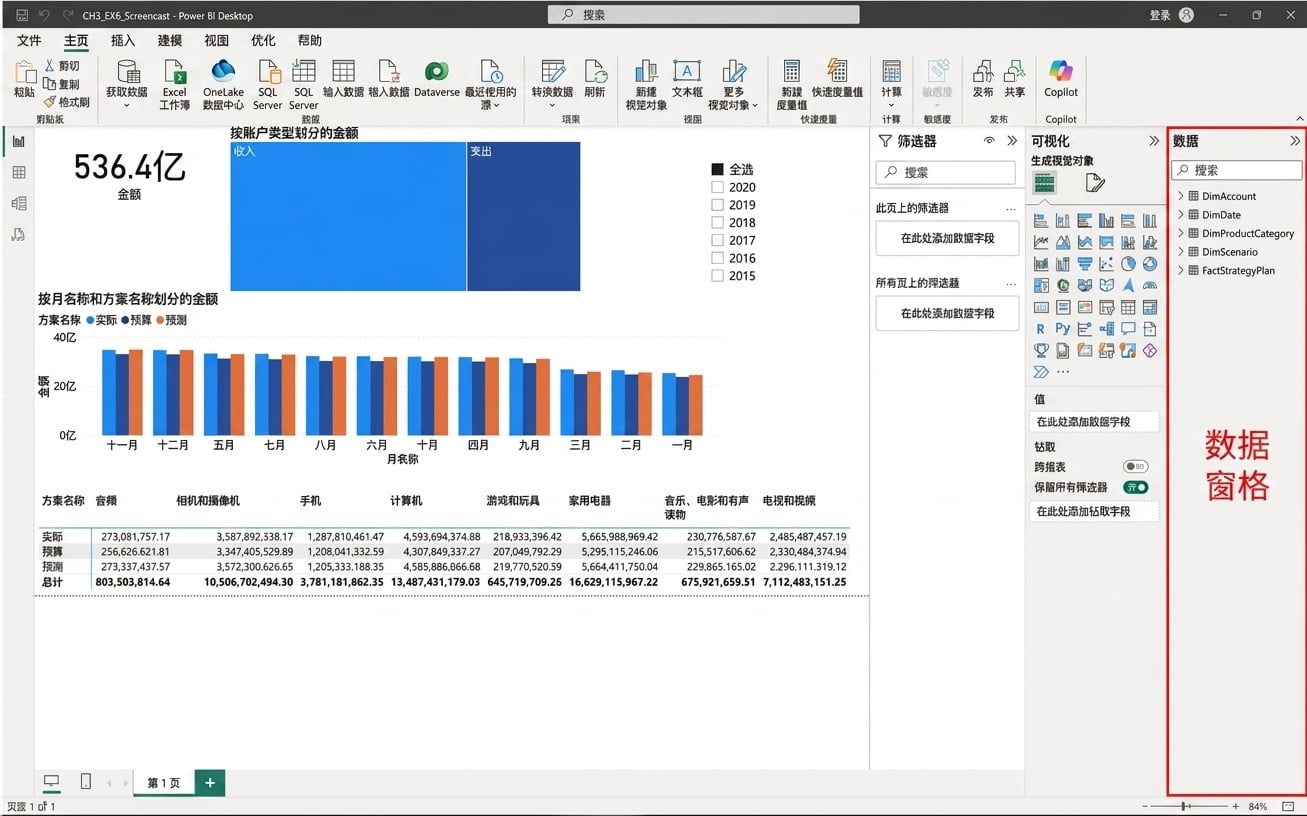Select the Format painter (格式刷) icon

49,102
